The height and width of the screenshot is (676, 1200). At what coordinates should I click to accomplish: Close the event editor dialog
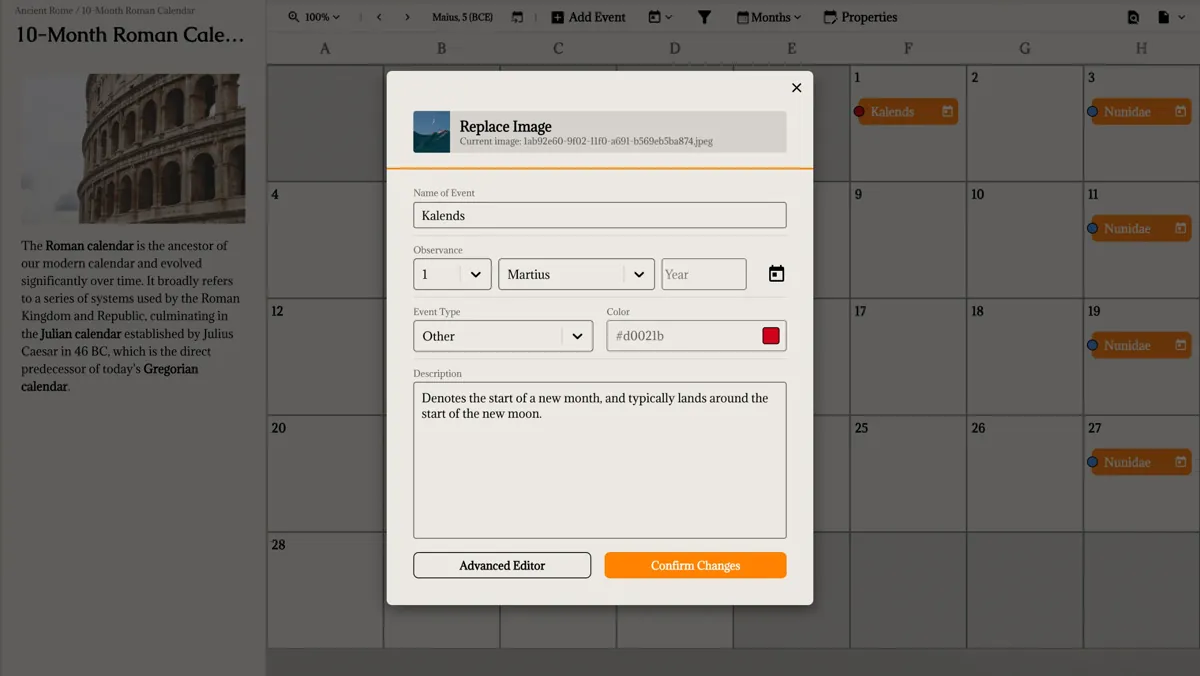796,88
